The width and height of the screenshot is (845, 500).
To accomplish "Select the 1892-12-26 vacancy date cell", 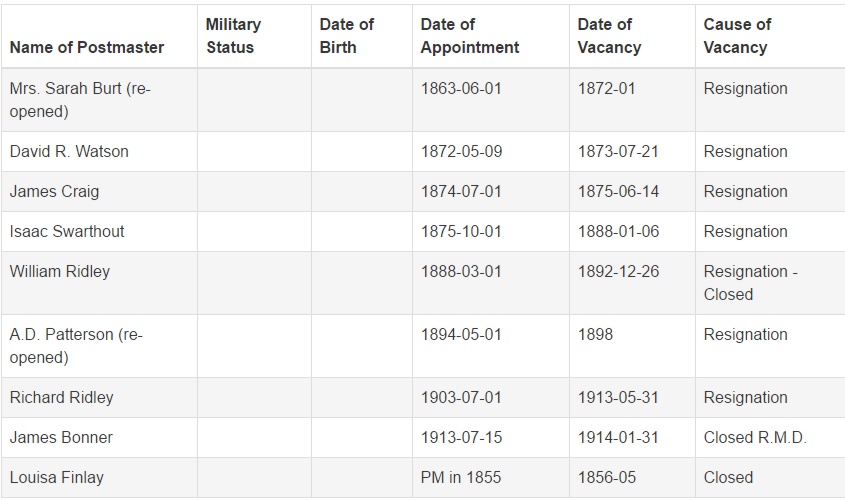I will click(618, 272).
